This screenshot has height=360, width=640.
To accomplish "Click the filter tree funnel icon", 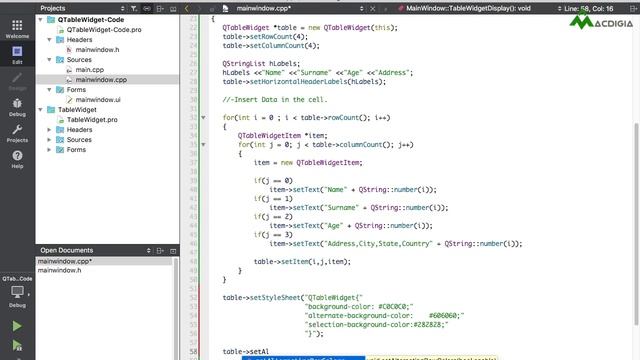I will 134,8.
